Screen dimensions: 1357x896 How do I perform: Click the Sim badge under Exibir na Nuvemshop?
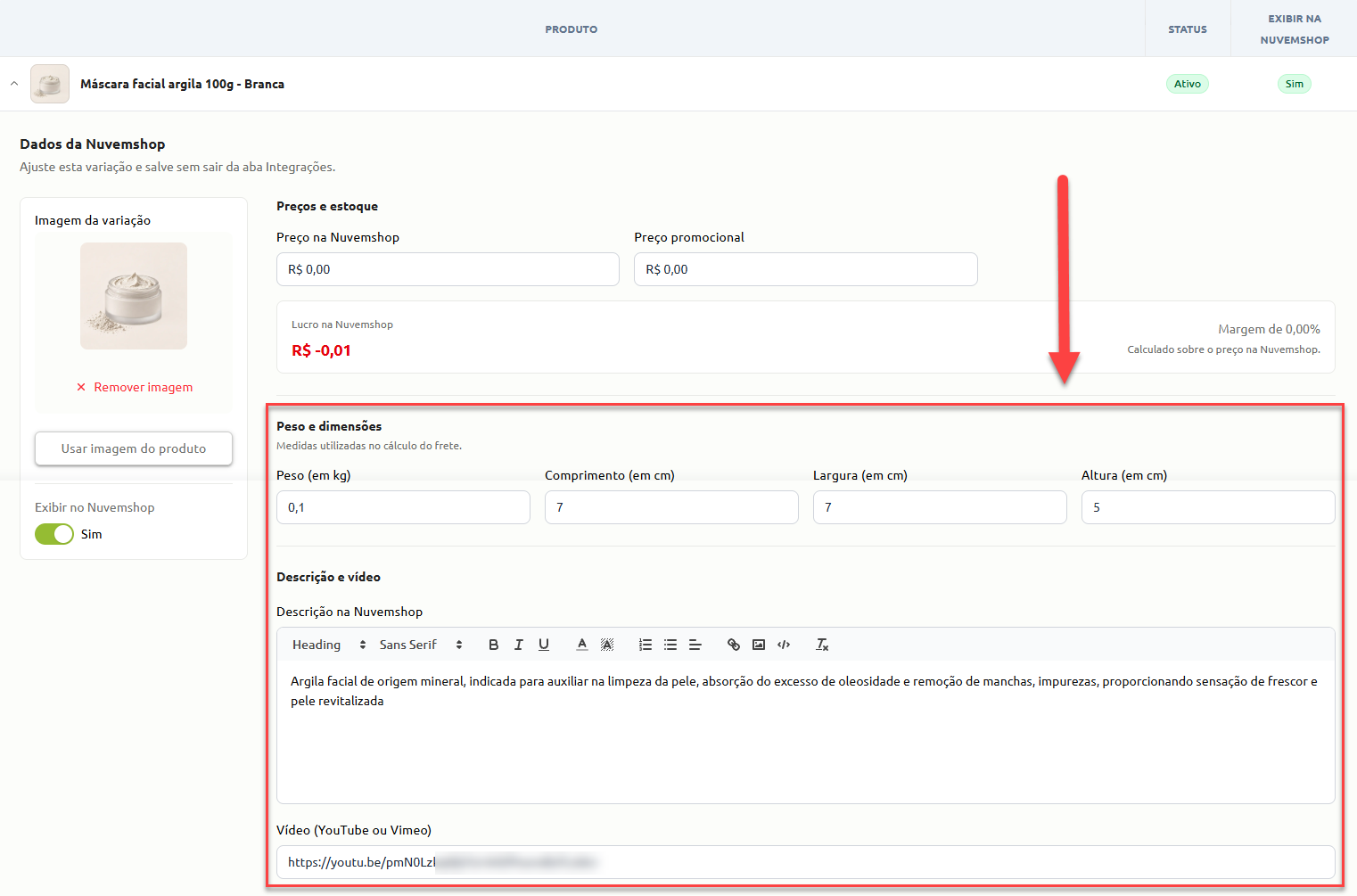[x=1295, y=84]
